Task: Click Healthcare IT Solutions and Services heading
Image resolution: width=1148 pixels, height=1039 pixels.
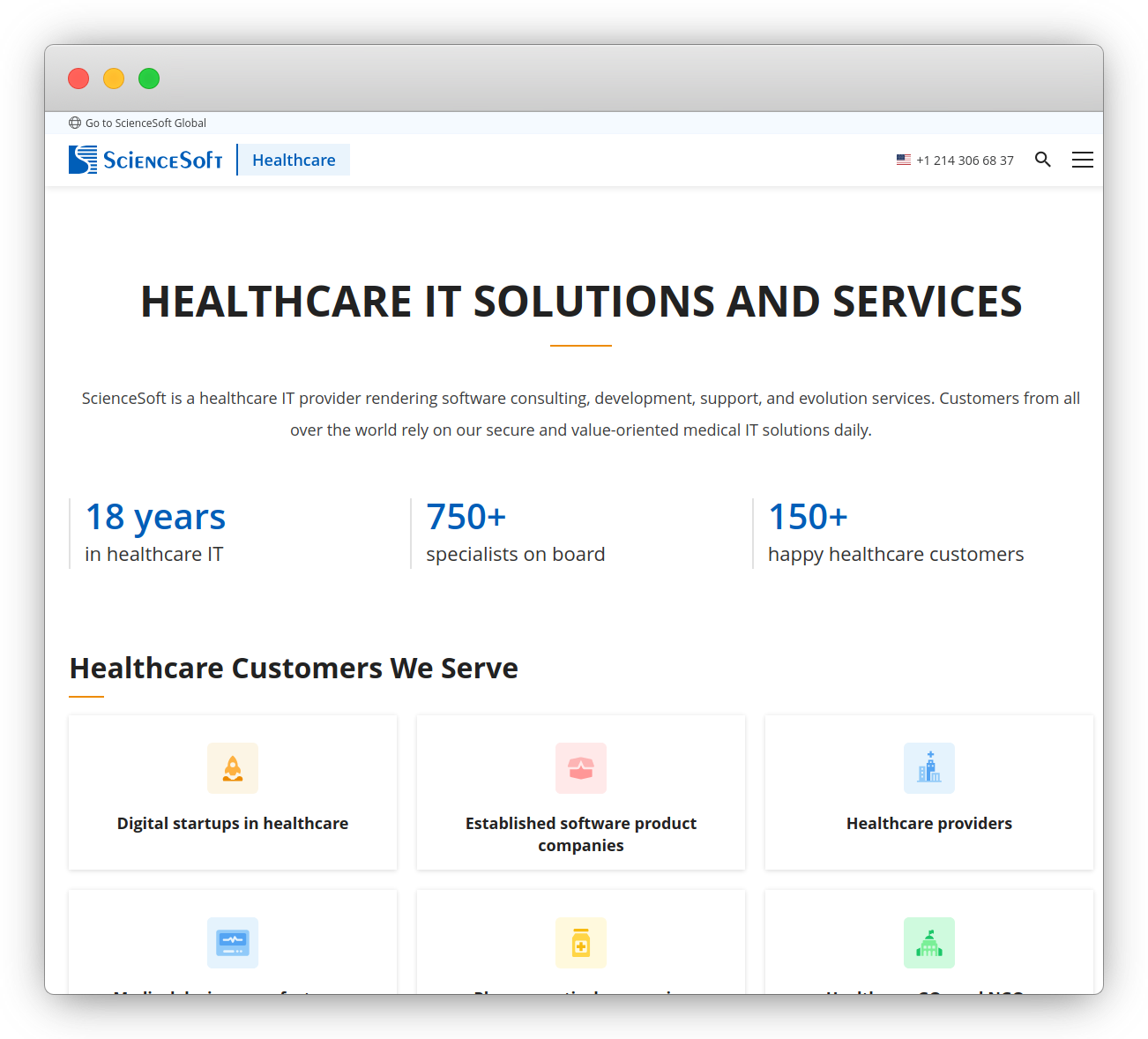Action: [581, 302]
